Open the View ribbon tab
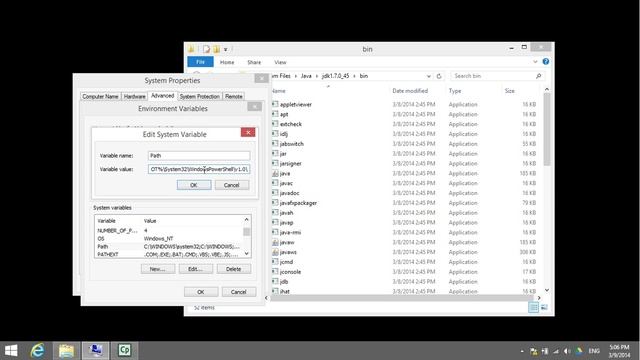 click(x=280, y=62)
